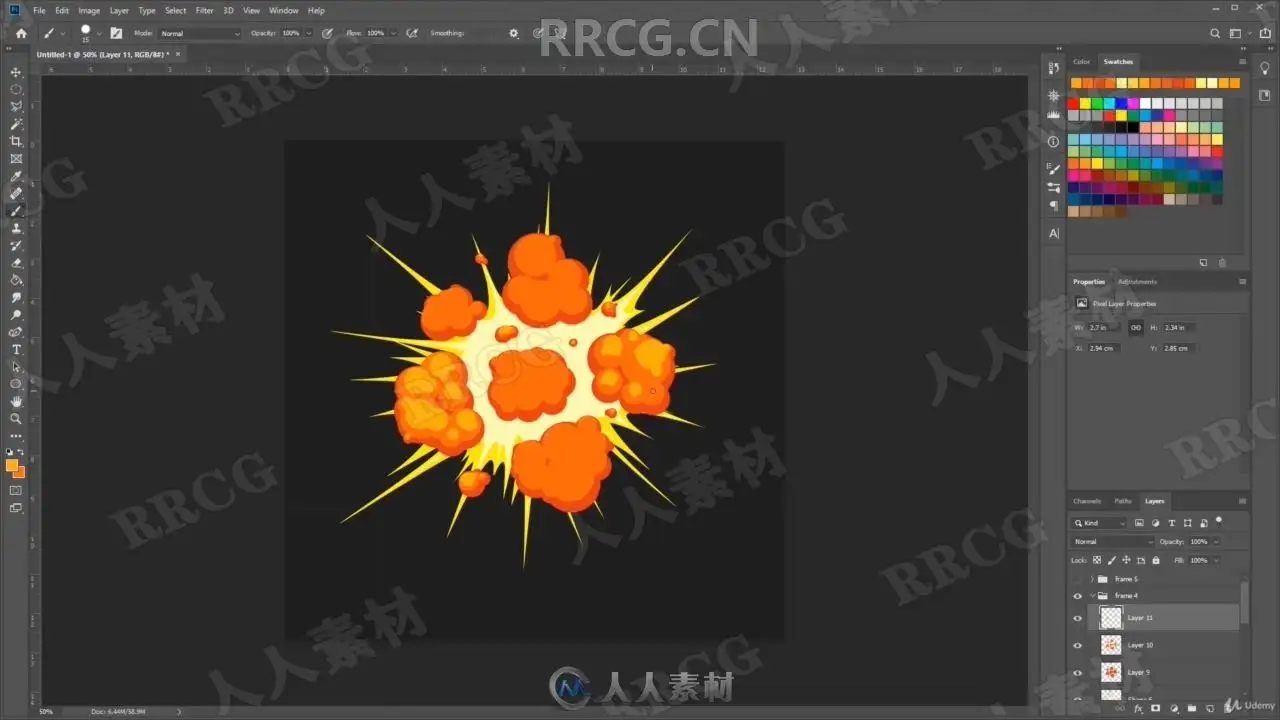Viewport: 1280px width, 720px height.
Task: Select the Pen tool
Action: coord(16,332)
